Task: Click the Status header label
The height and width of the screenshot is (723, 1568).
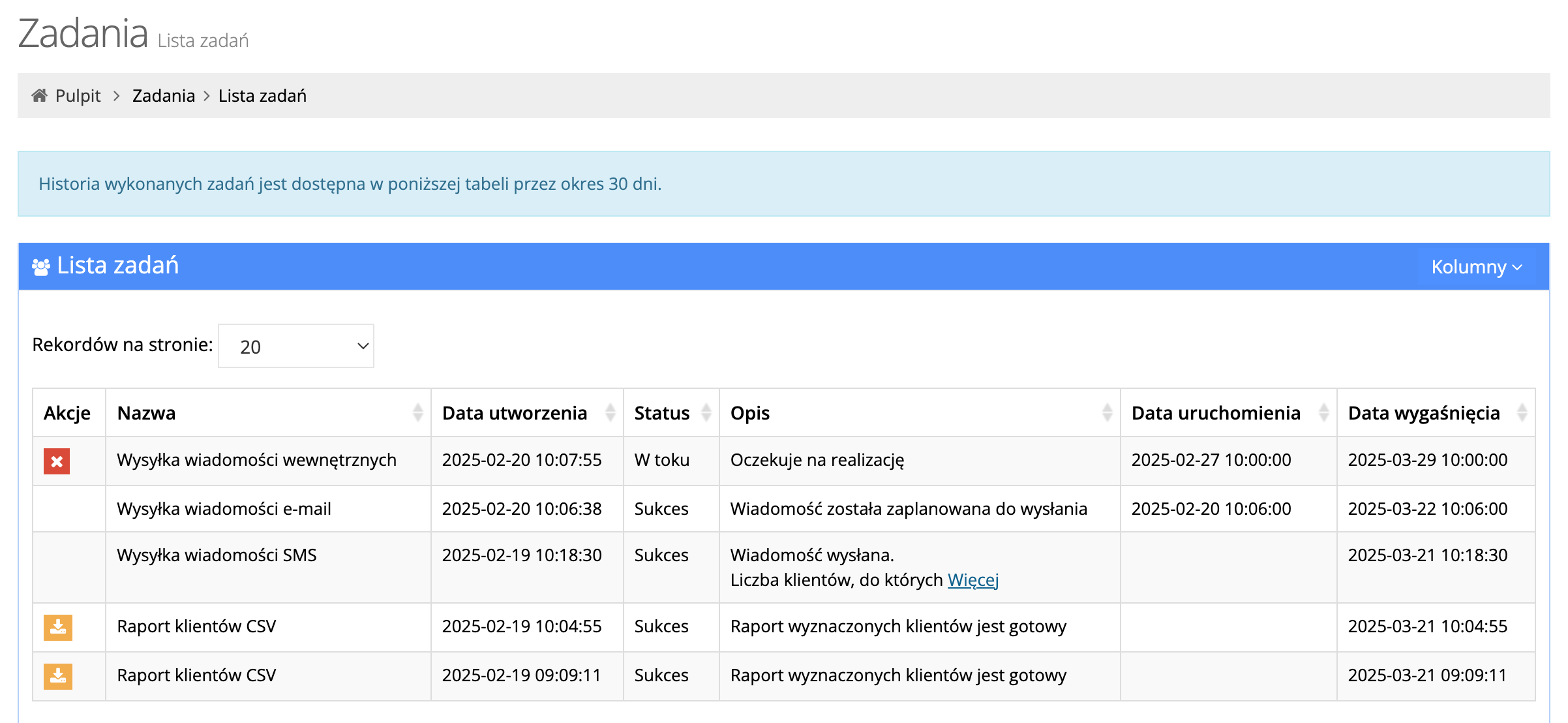Action: tap(662, 413)
